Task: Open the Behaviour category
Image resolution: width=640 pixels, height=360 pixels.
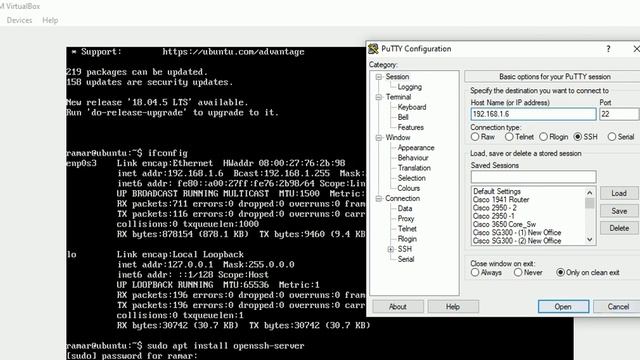Action: pos(413,158)
